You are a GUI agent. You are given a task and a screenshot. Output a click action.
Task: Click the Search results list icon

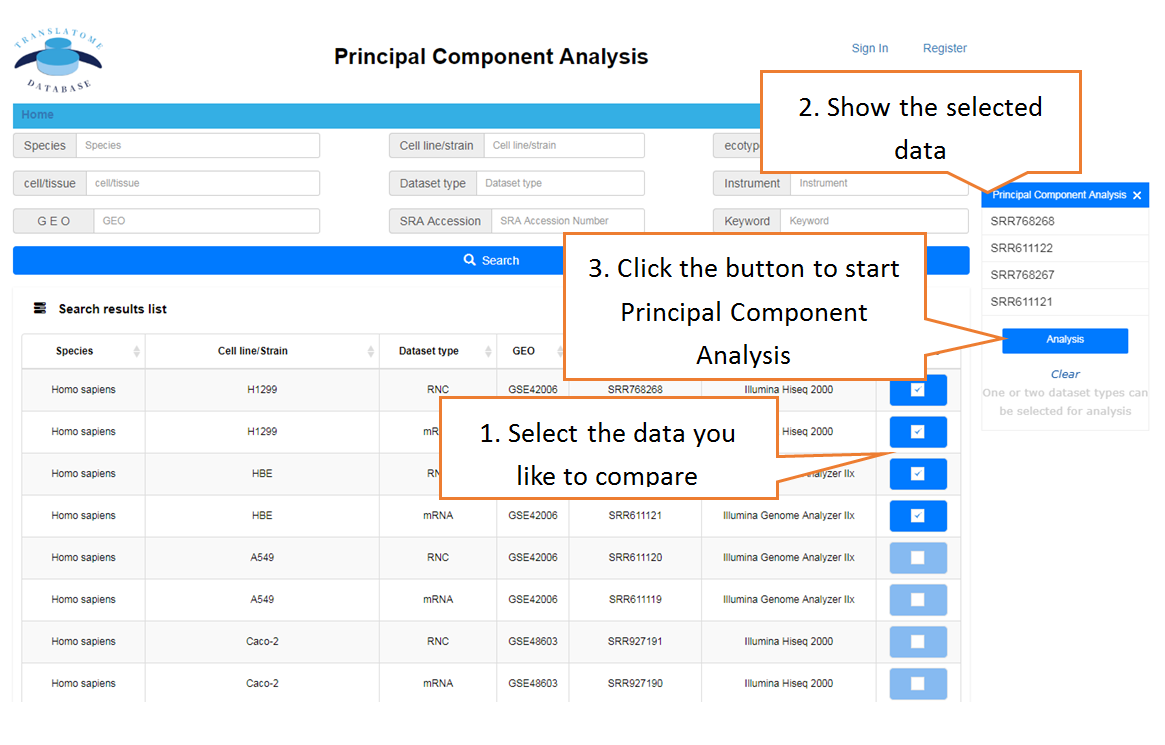[40, 308]
